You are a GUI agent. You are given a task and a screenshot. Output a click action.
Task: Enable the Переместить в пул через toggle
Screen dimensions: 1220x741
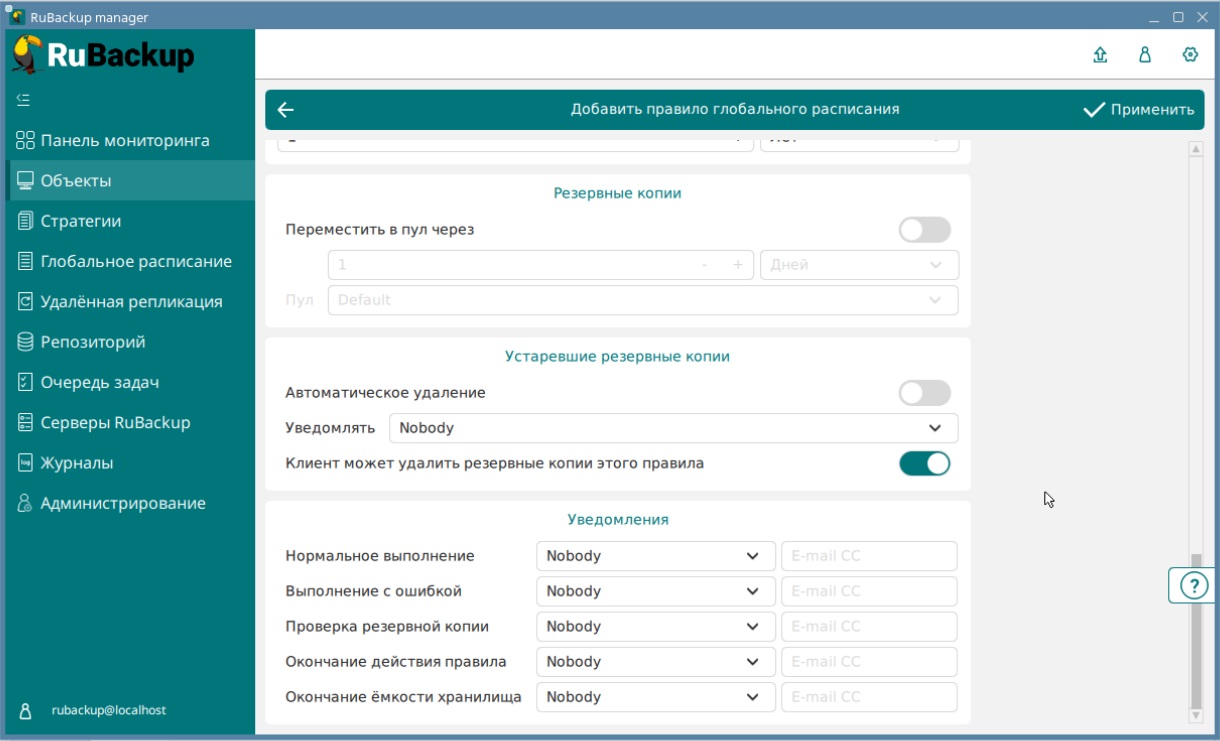(x=924, y=230)
